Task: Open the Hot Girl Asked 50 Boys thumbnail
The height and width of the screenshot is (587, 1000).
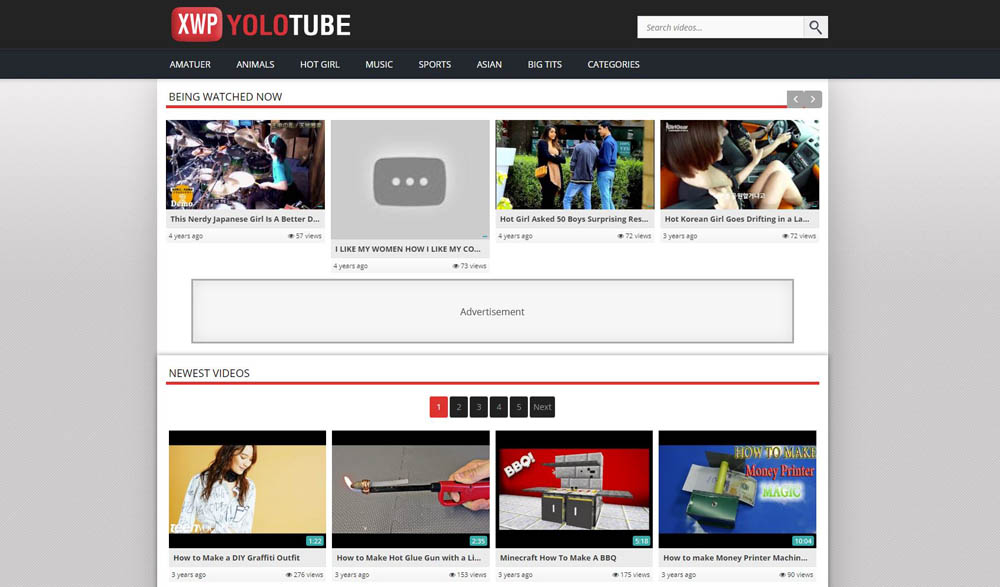Action: click(x=575, y=164)
